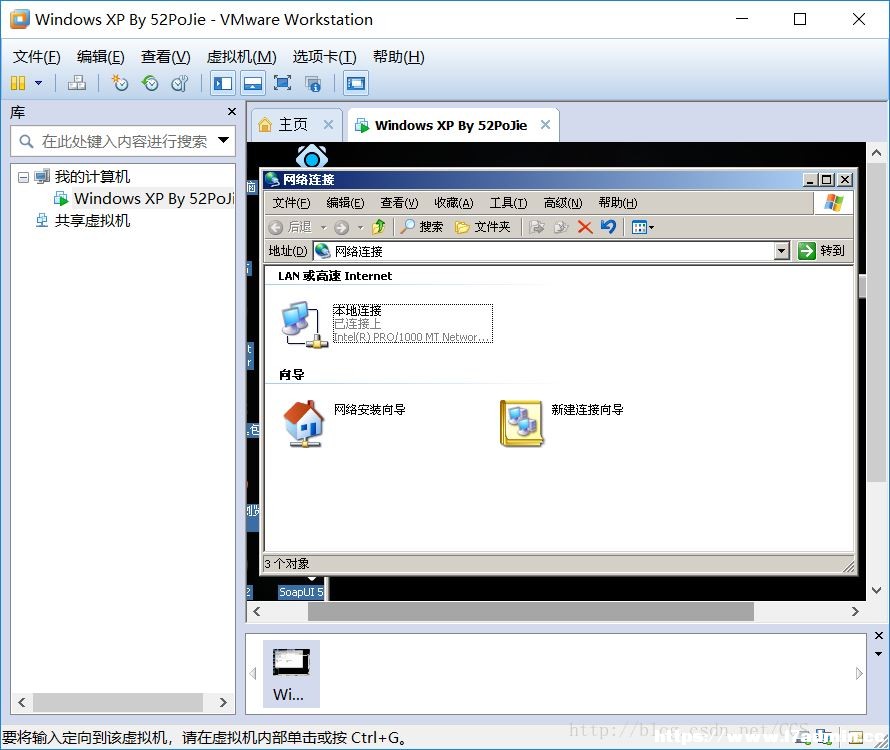Viewport: 890px width, 750px height.
Task: Click the 3 个对象 status bar text
Action: (287, 563)
